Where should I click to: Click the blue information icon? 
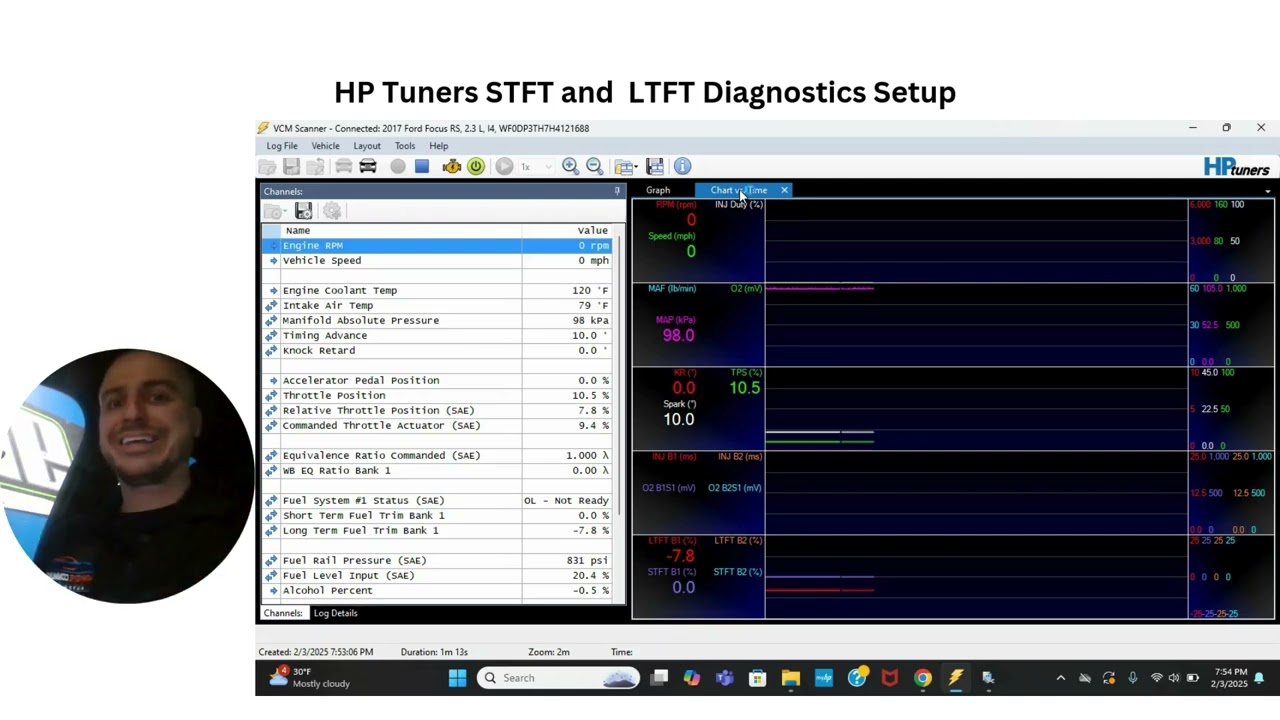coord(682,167)
